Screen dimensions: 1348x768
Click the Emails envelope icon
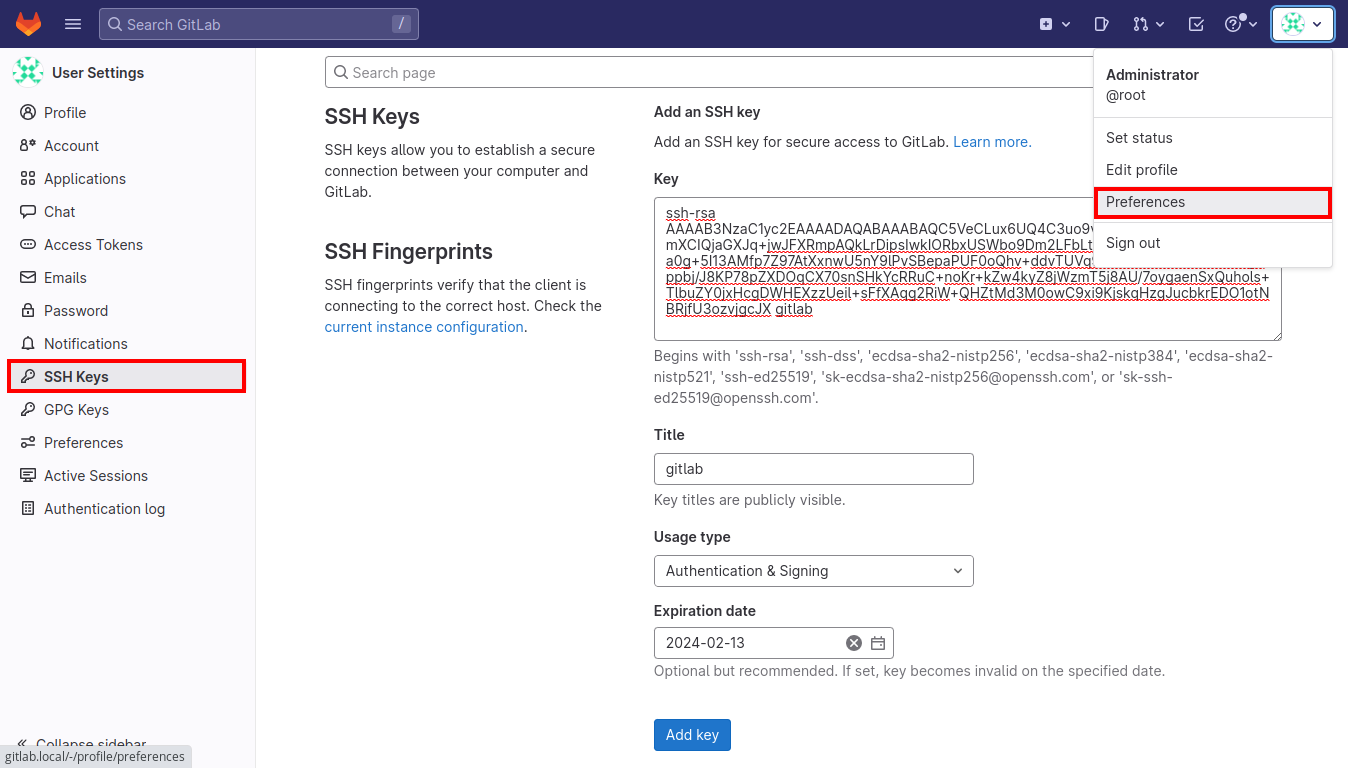pyautogui.click(x=28, y=278)
